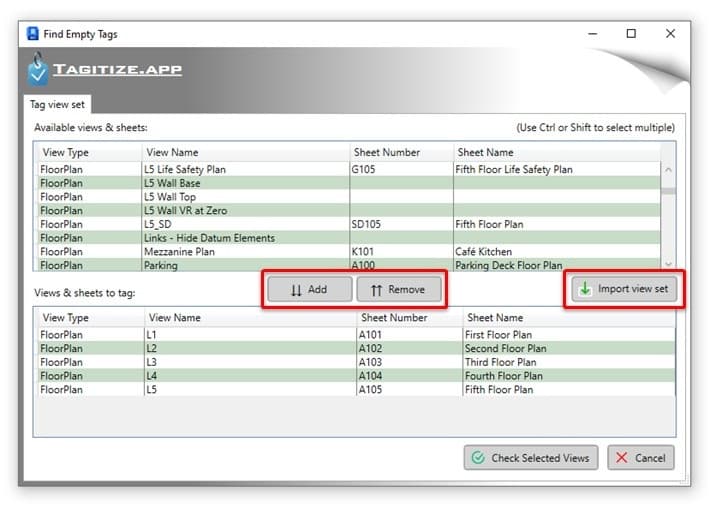Select the L2 row in views to tag
The image size is (712, 510).
pyautogui.click(x=356, y=348)
